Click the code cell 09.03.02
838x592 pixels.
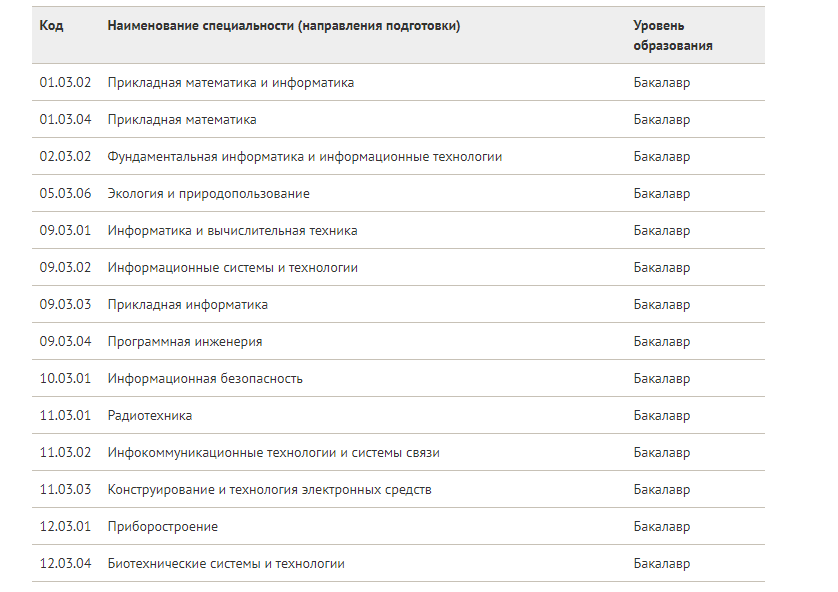[x=65, y=268]
